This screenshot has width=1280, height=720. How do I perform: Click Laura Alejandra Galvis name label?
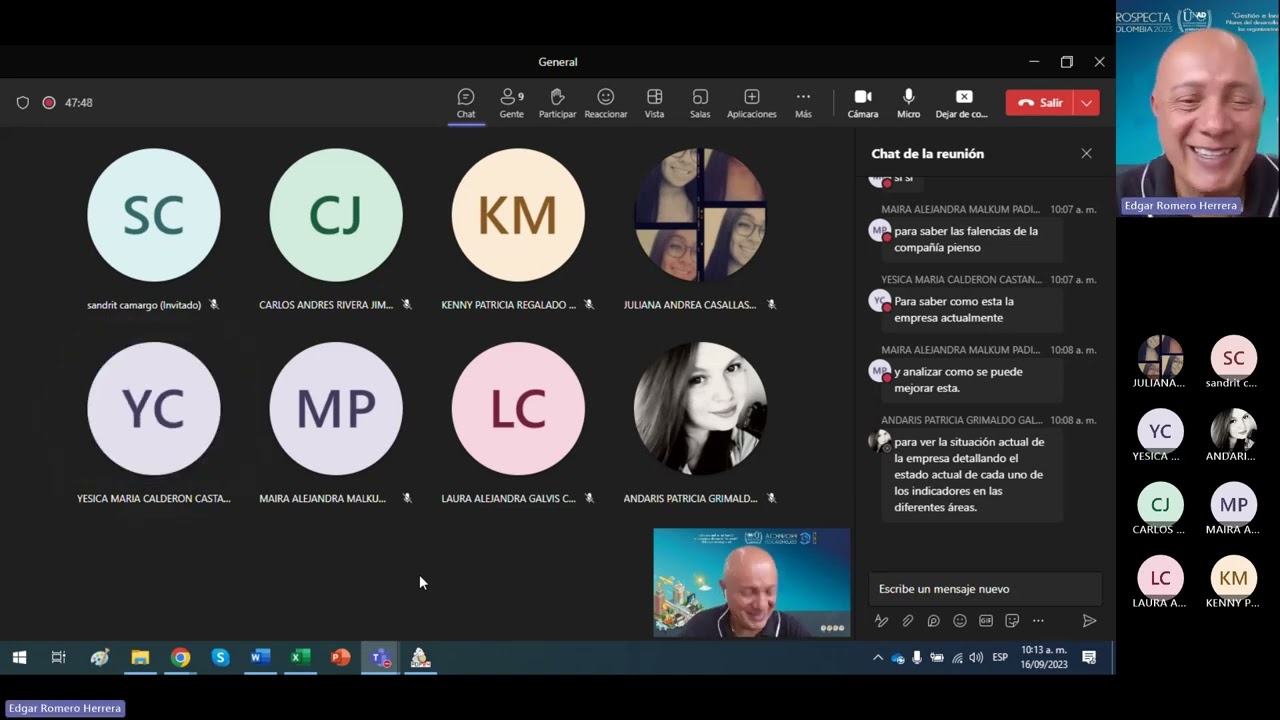[x=508, y=498]
